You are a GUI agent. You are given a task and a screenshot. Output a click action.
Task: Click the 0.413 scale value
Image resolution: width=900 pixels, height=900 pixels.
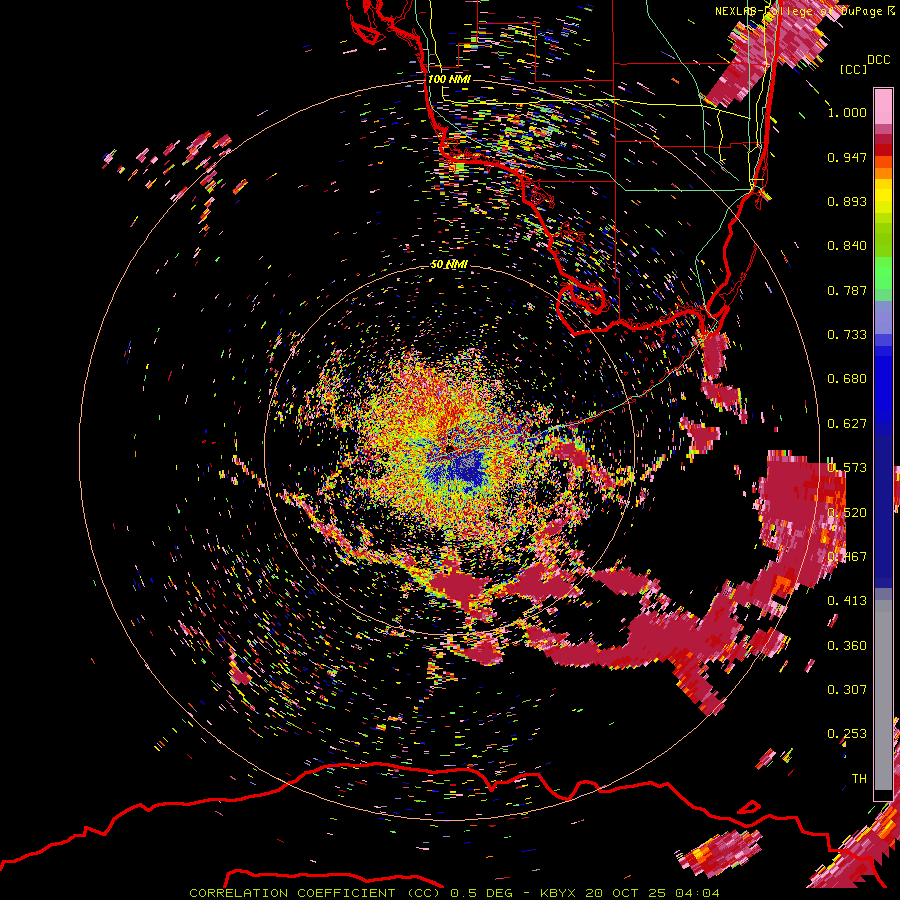(x=847, y=601)
